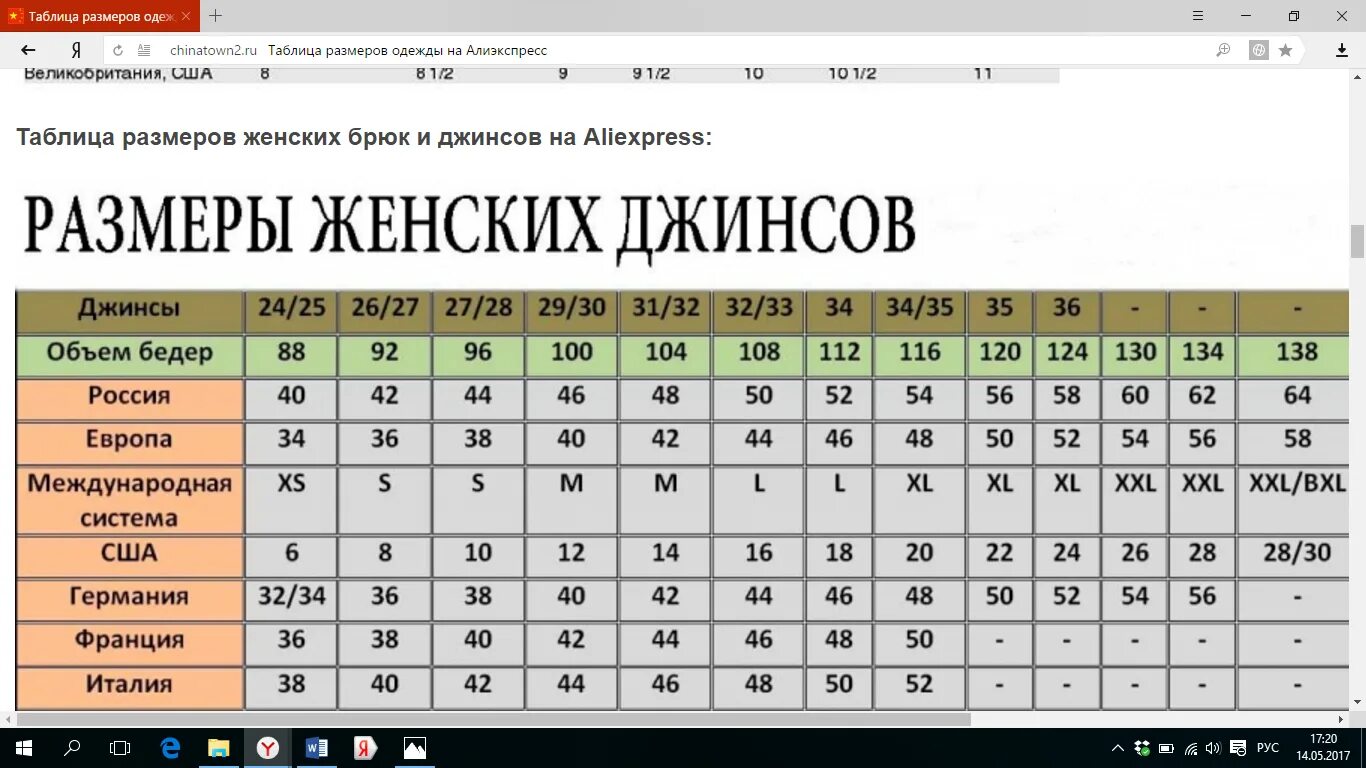The image size is (1366, 768).
Task: Click the Dropbox tray icon
Action: tap(1142, 748)
